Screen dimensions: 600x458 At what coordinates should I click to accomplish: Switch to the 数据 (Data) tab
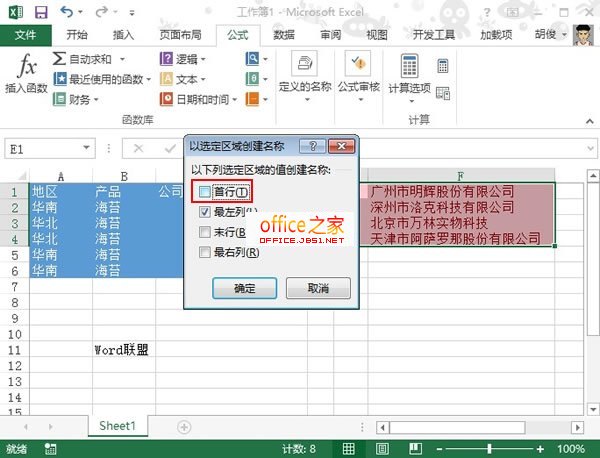tap(284, 35)
